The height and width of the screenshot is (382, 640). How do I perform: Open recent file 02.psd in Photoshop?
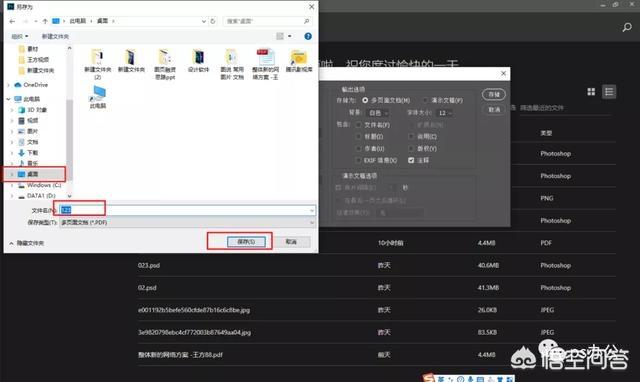[147, 288]
